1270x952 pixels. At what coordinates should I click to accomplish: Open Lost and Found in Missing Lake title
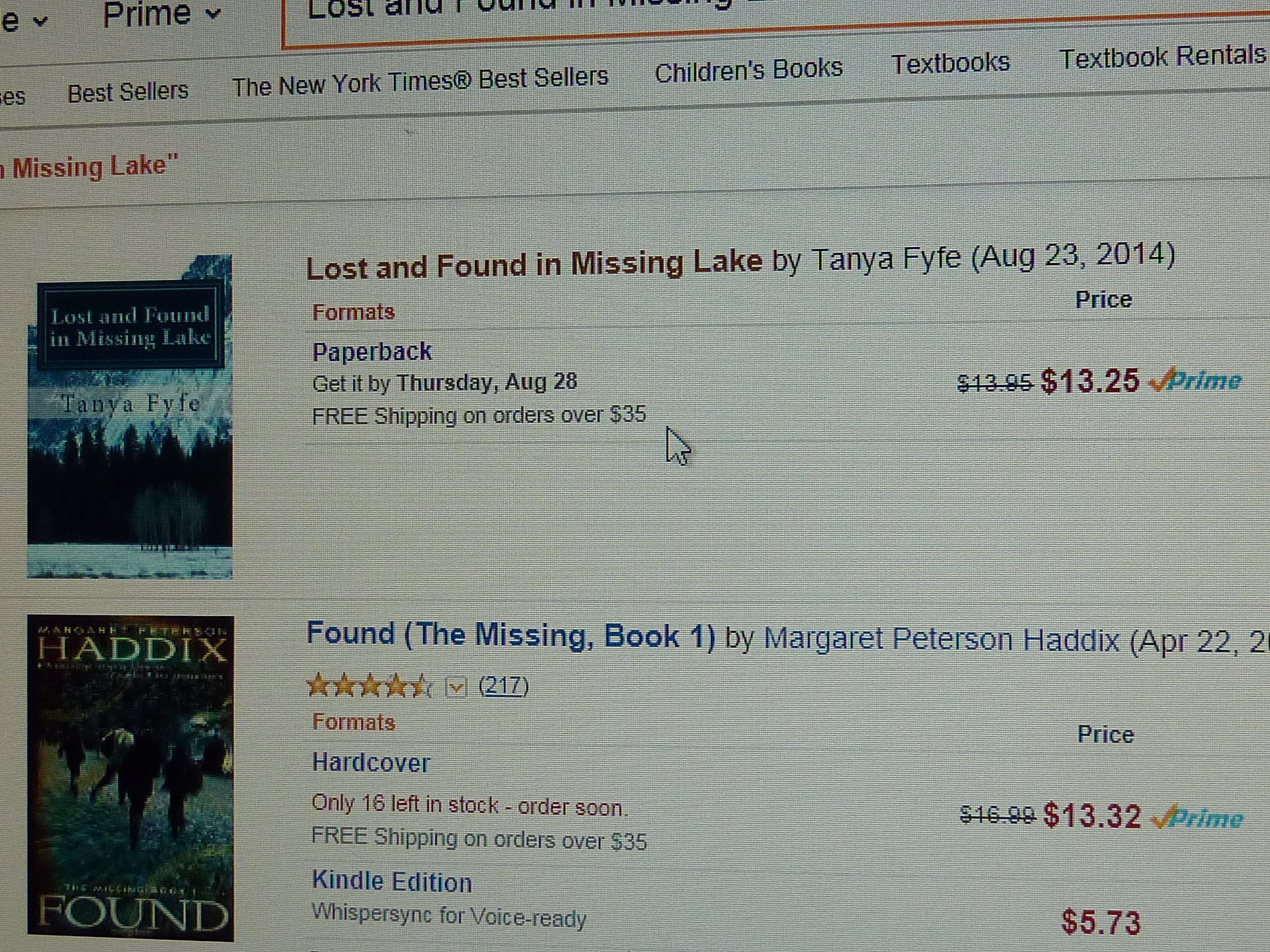(533, 265)
